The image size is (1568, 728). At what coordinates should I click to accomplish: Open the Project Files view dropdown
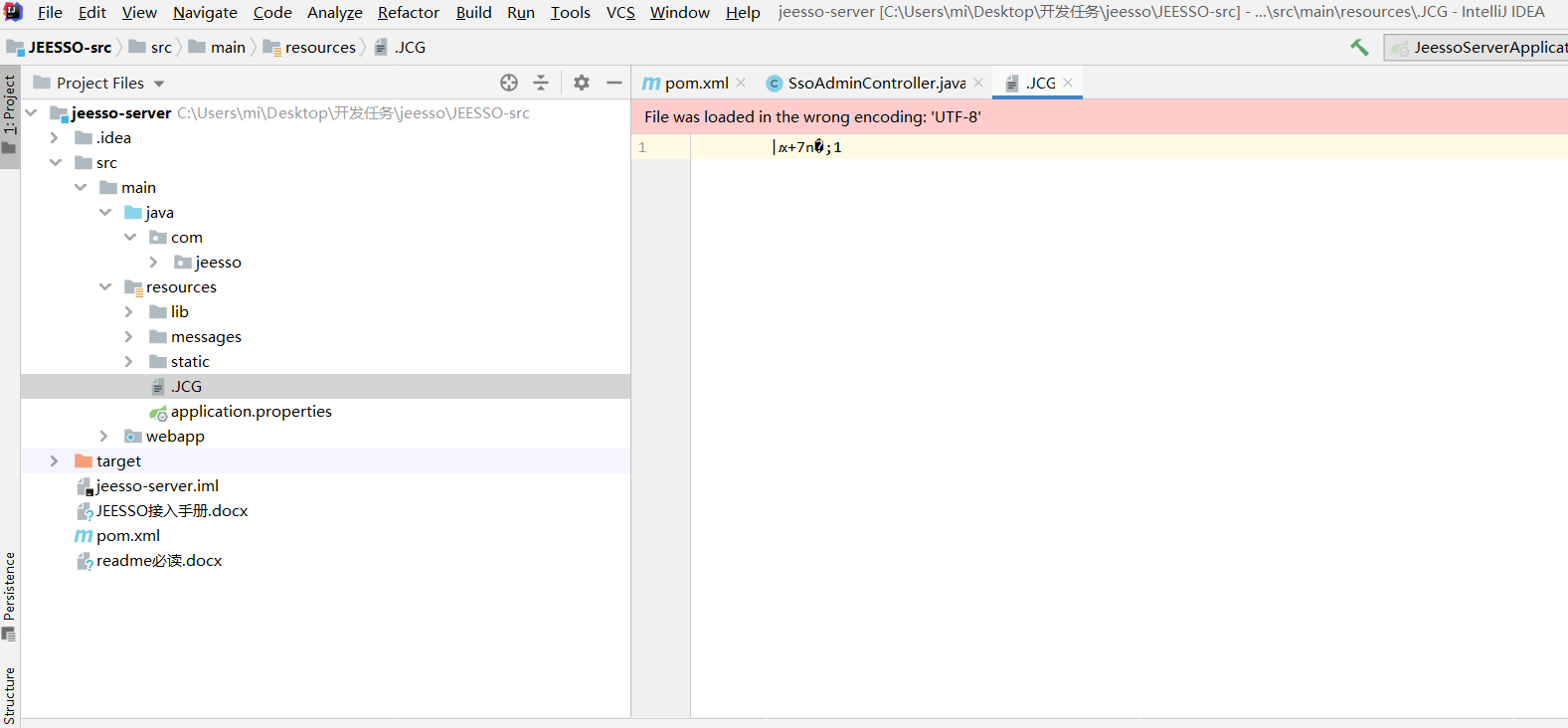pyautogui.click(x=159, y=84)
